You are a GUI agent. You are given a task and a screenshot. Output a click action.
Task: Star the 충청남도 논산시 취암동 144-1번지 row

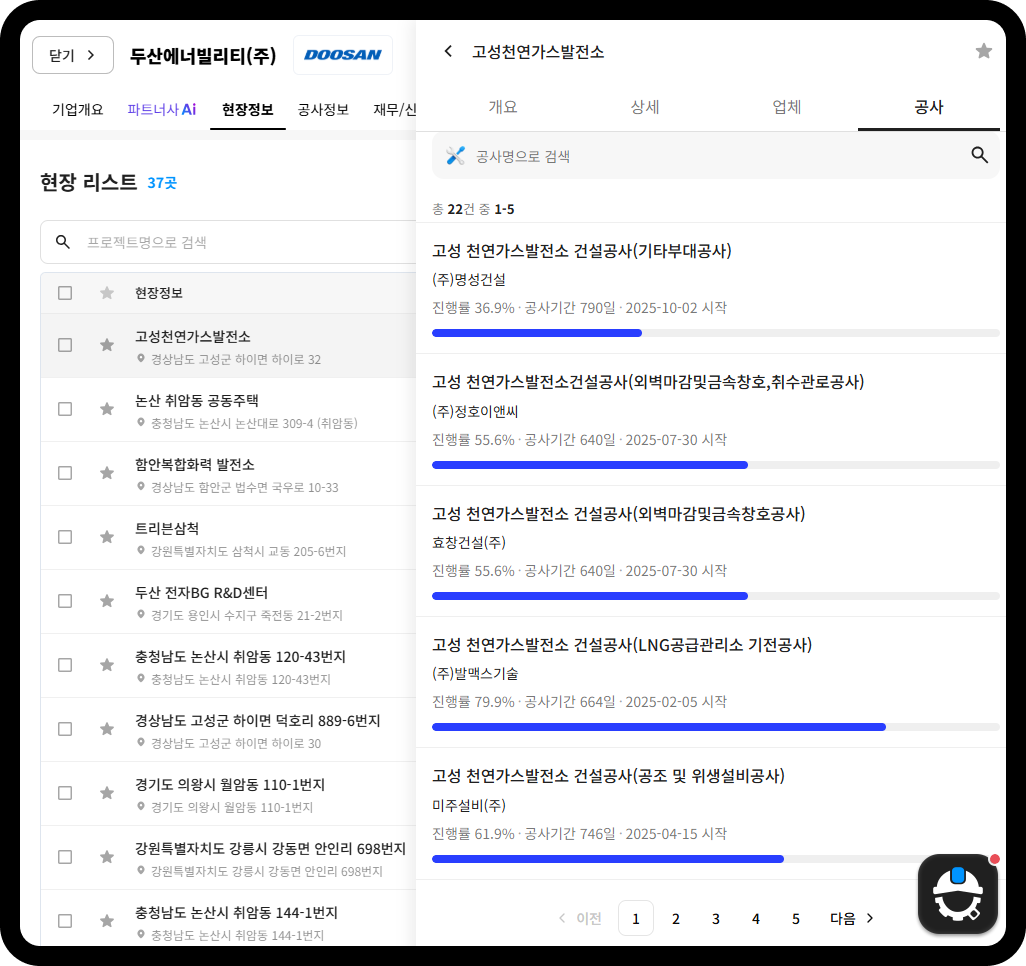point(107,921)
